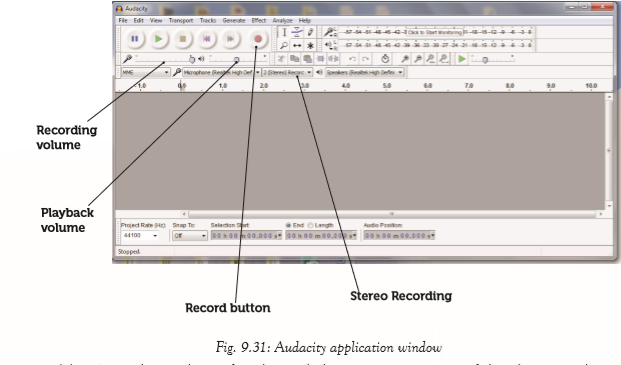Click the Zoom In magnifier icon
621x365 pixels.
[405, 59]
